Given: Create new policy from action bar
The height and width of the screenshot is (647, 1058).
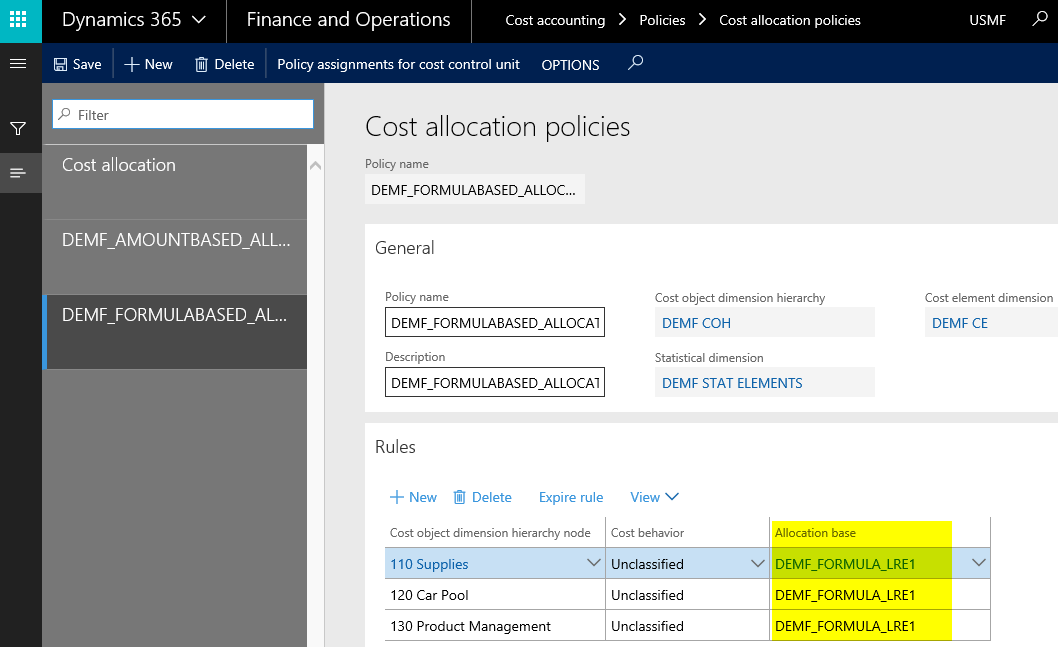Looking at the screenshot, I should pos(148,64).
